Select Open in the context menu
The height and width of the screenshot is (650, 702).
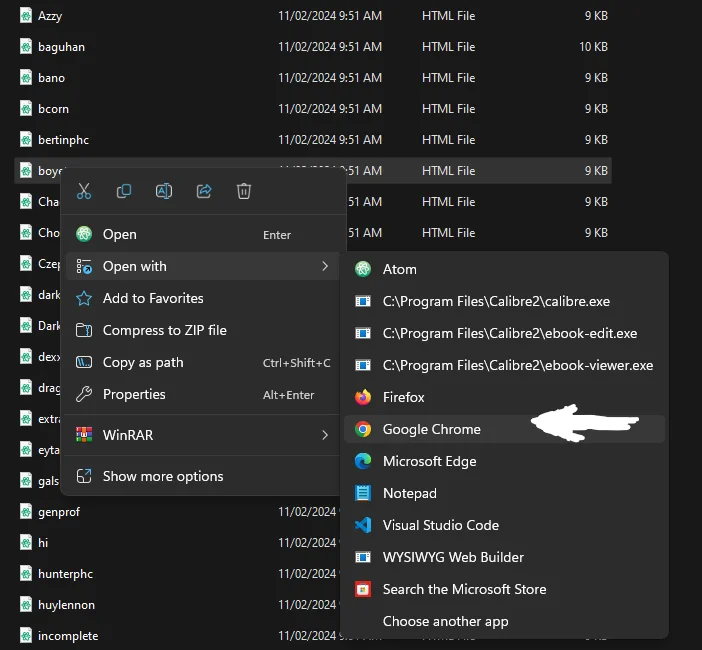pyautogui.click(x=202, y=234)
